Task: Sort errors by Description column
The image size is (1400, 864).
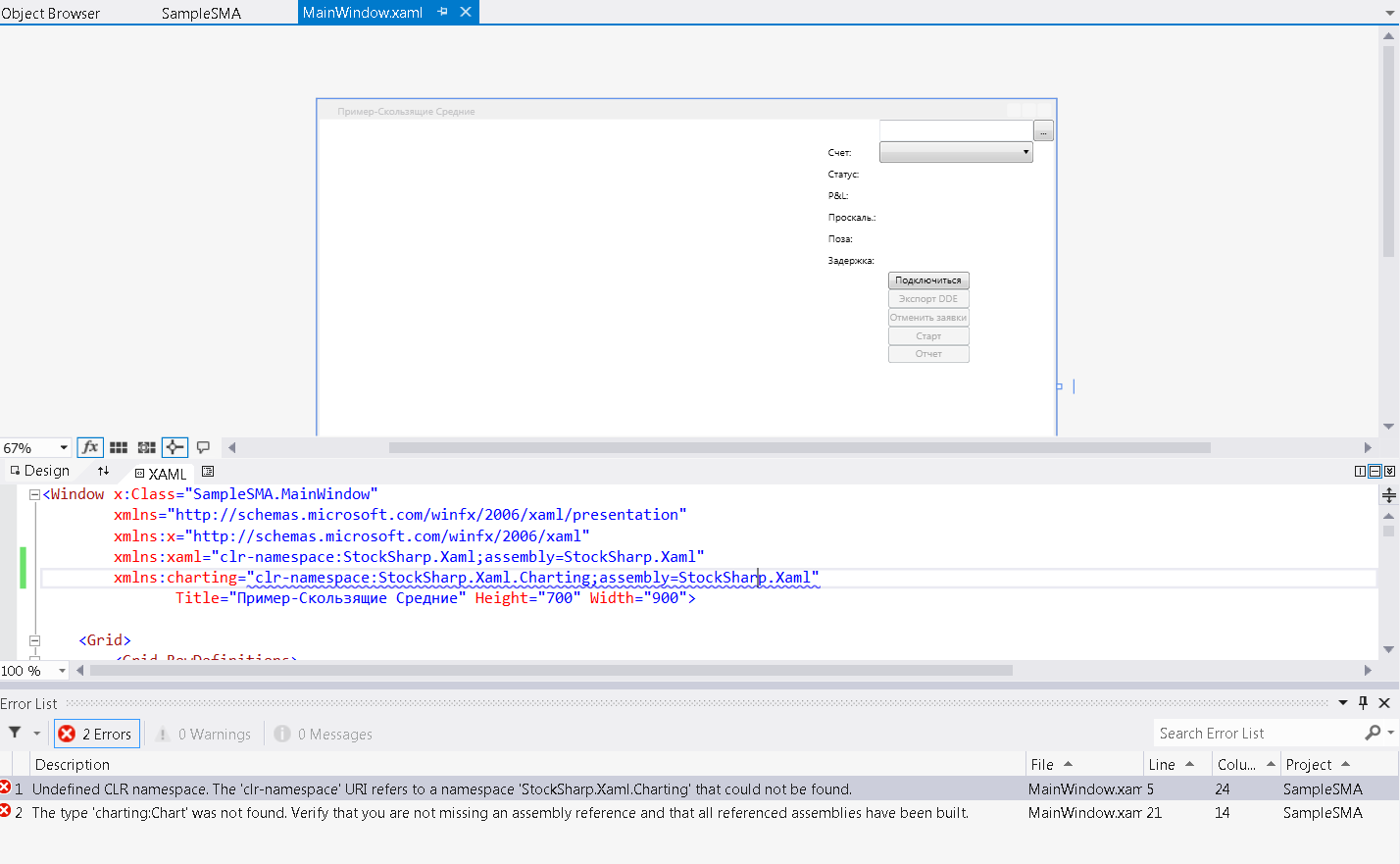Action: click(x=527, y=764)
